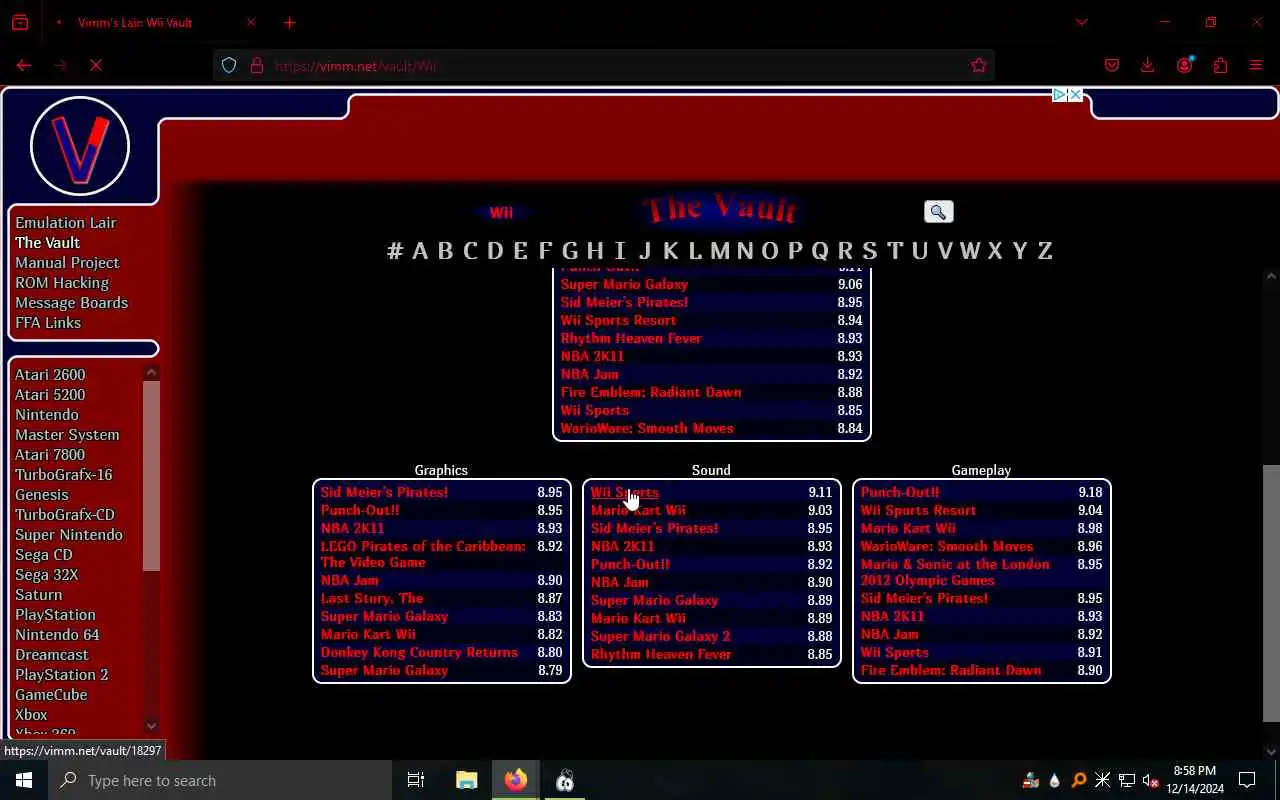The height and width of the screenshot is (800, 1280).
Task: Select Atari 2600 system
Action: pyautogui.click(x=50, y=374)
